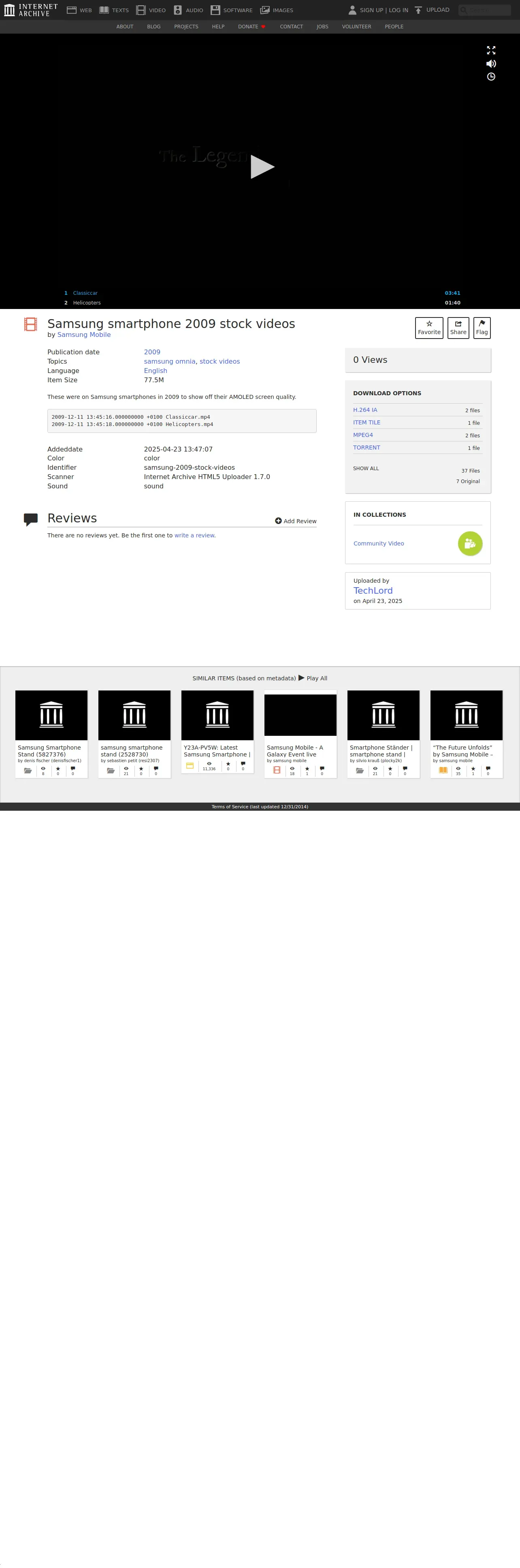This screenshot has width=520, height=1568.
Task: Open the English language link
Action: (x=155, y=371)
